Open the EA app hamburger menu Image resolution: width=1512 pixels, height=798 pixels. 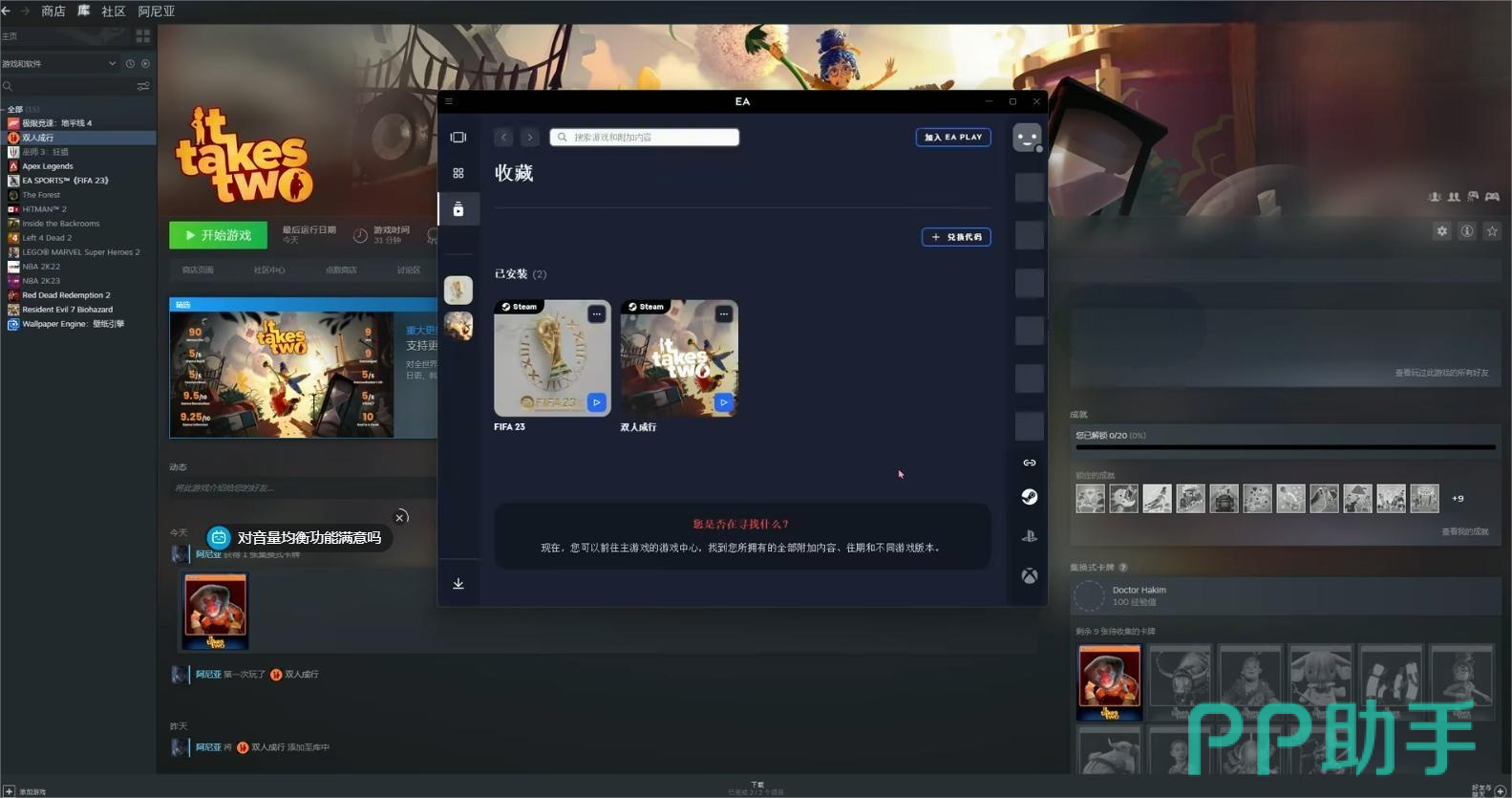pos(449,101)
